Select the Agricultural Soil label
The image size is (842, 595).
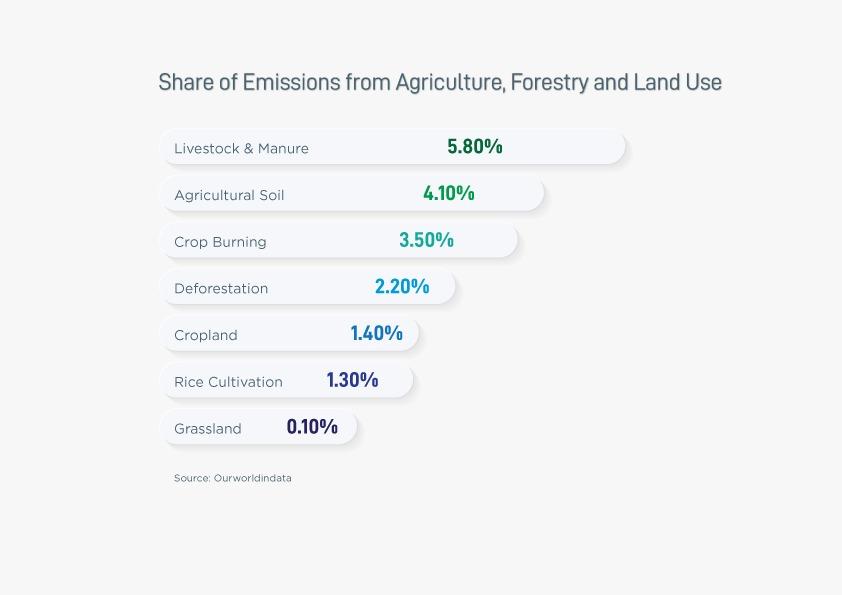pos(229,195)
